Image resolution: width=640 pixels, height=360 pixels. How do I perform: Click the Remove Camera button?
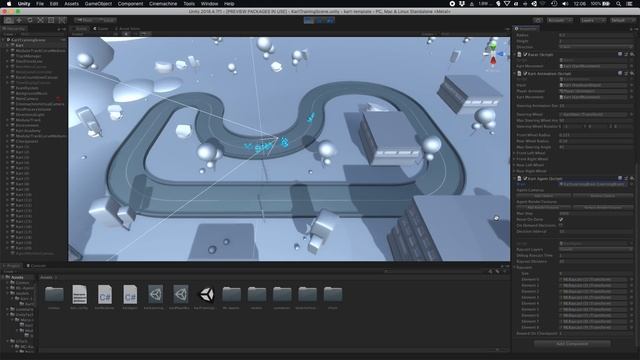point(603,196)
